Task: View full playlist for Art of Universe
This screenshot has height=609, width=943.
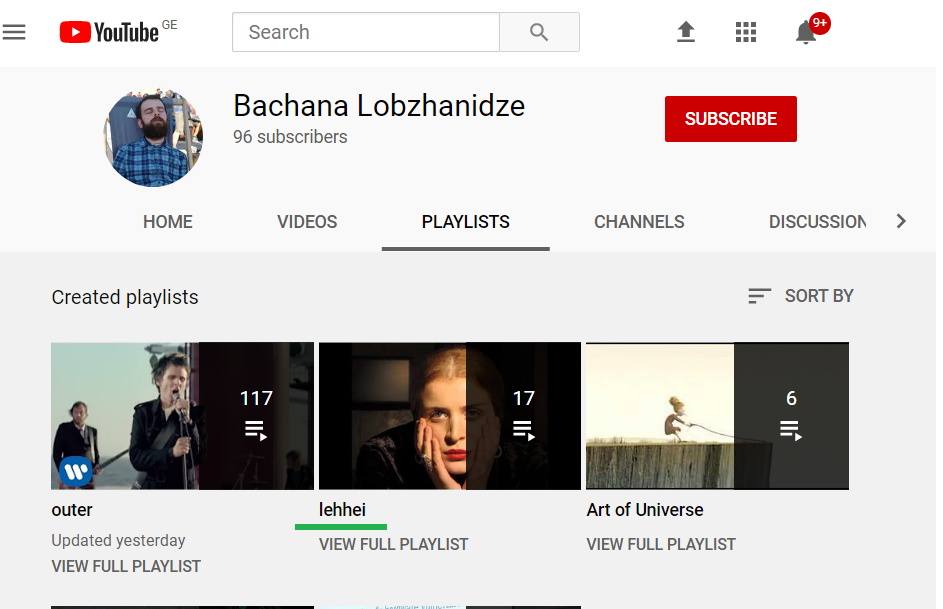Action: (661, 544)
